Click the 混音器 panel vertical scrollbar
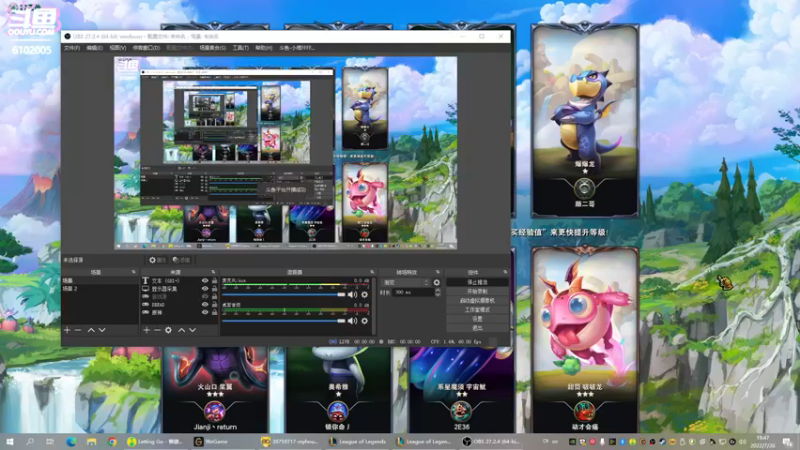800x450 pixels. [x=373, y=305]
